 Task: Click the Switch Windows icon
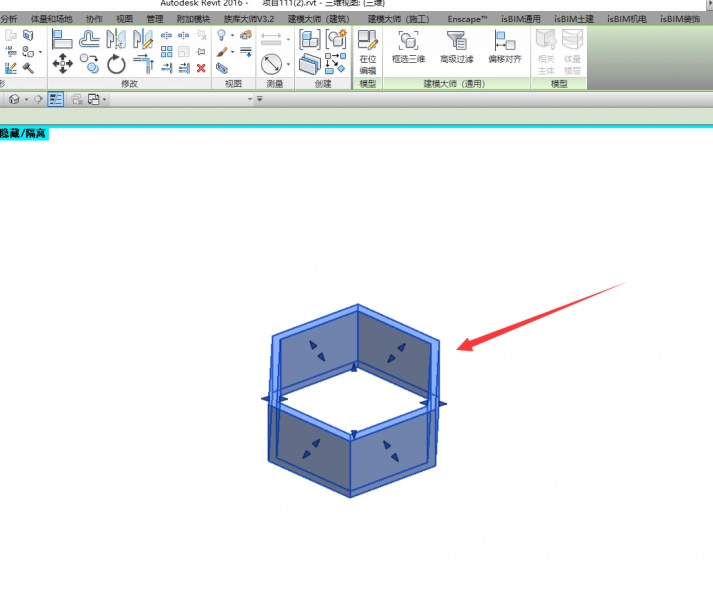94,99
